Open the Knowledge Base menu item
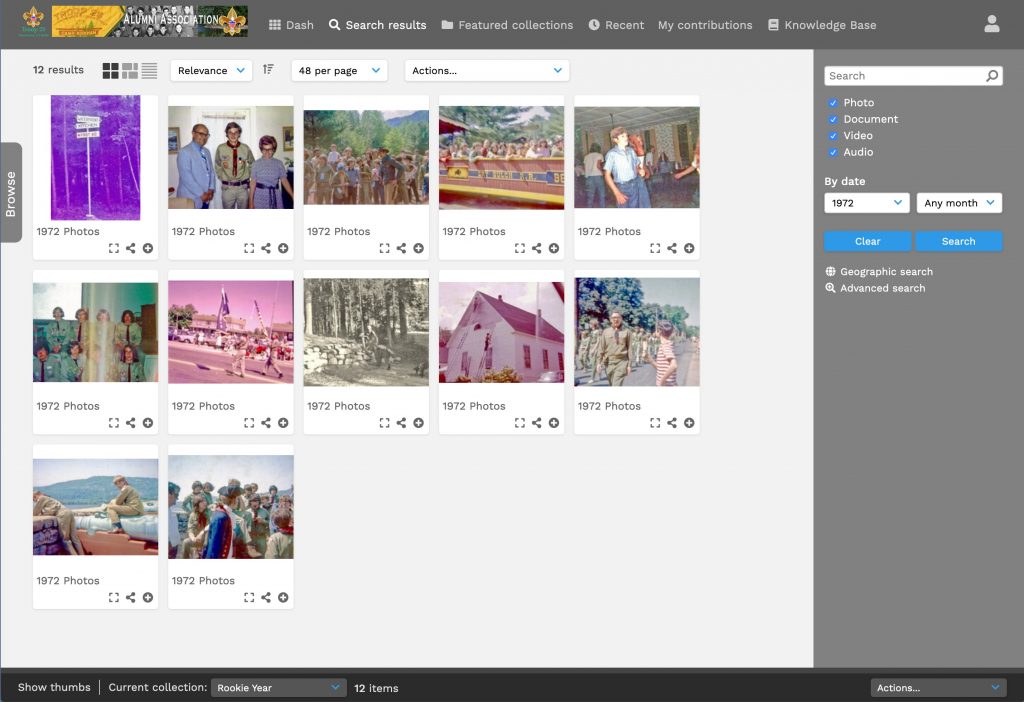Image resolution: width=1024 pixels, height=702 pixels. 821,25
